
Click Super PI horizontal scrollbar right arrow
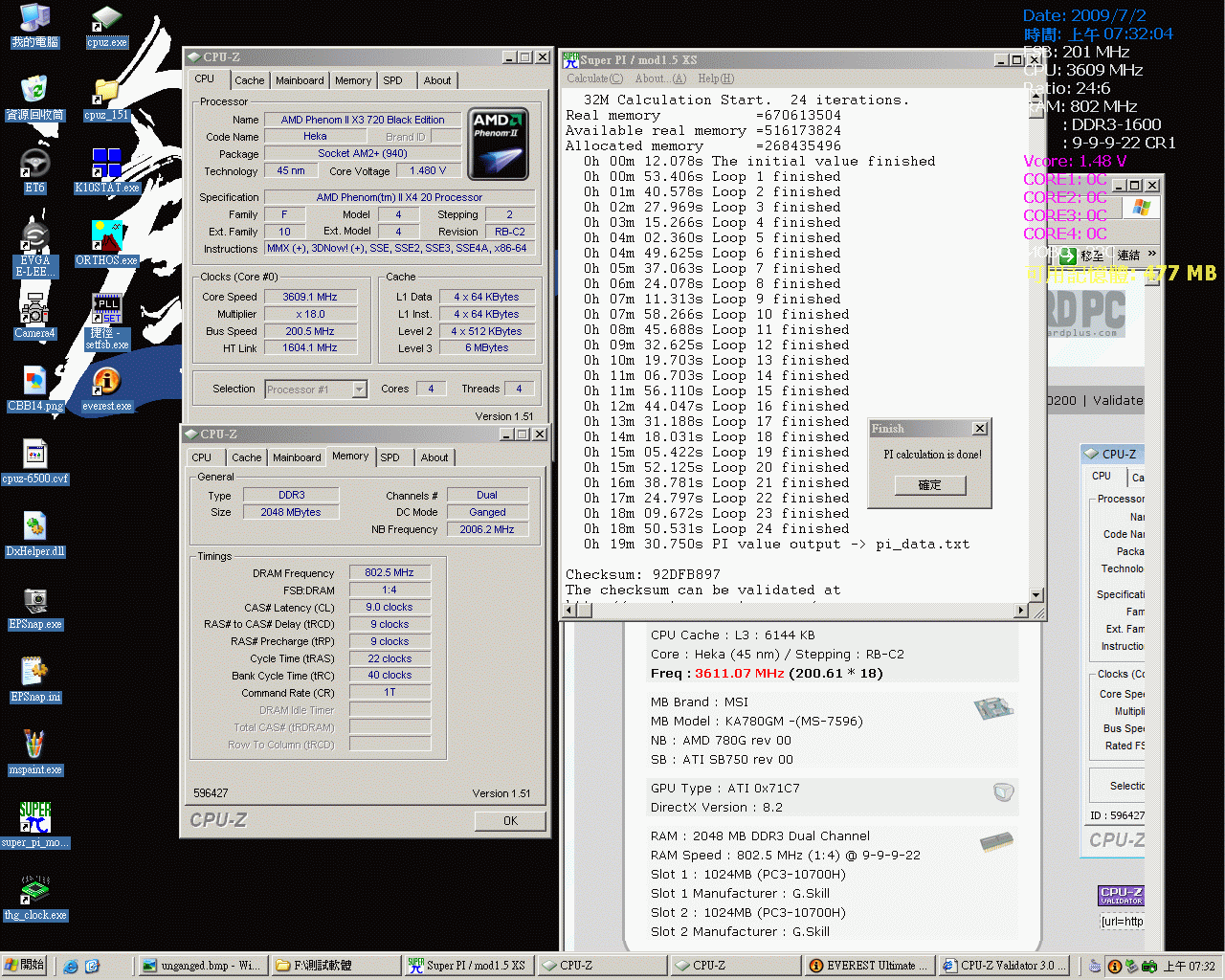click(x=1020, y=610)
